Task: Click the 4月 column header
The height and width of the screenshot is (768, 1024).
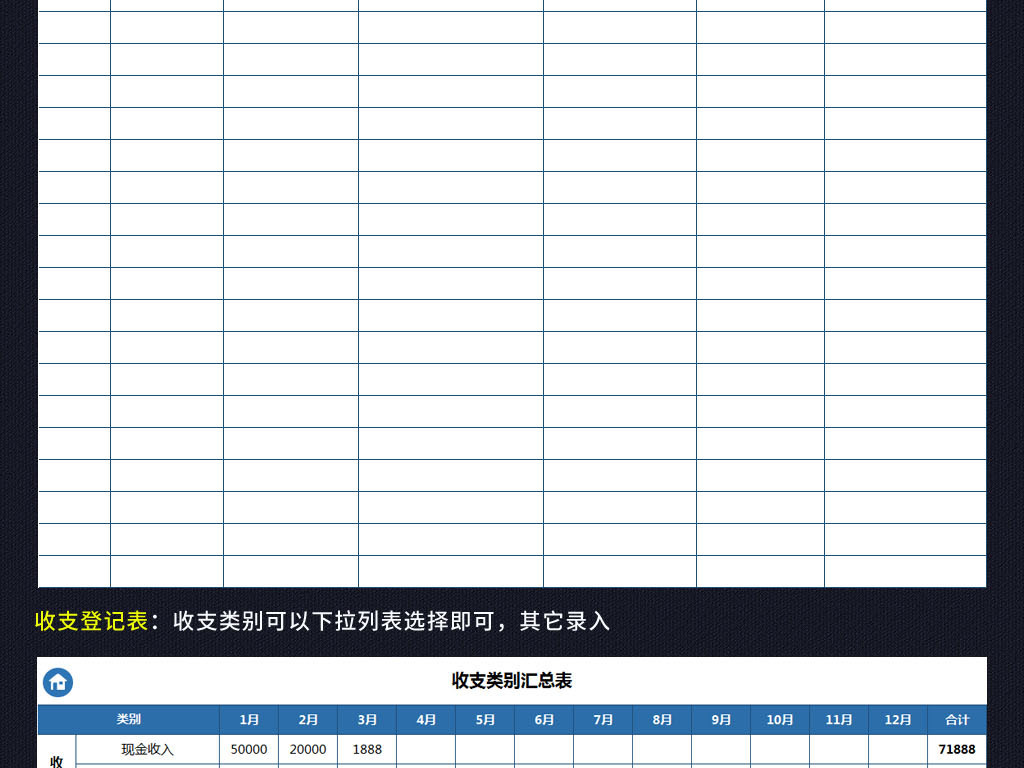Action: 426,720
